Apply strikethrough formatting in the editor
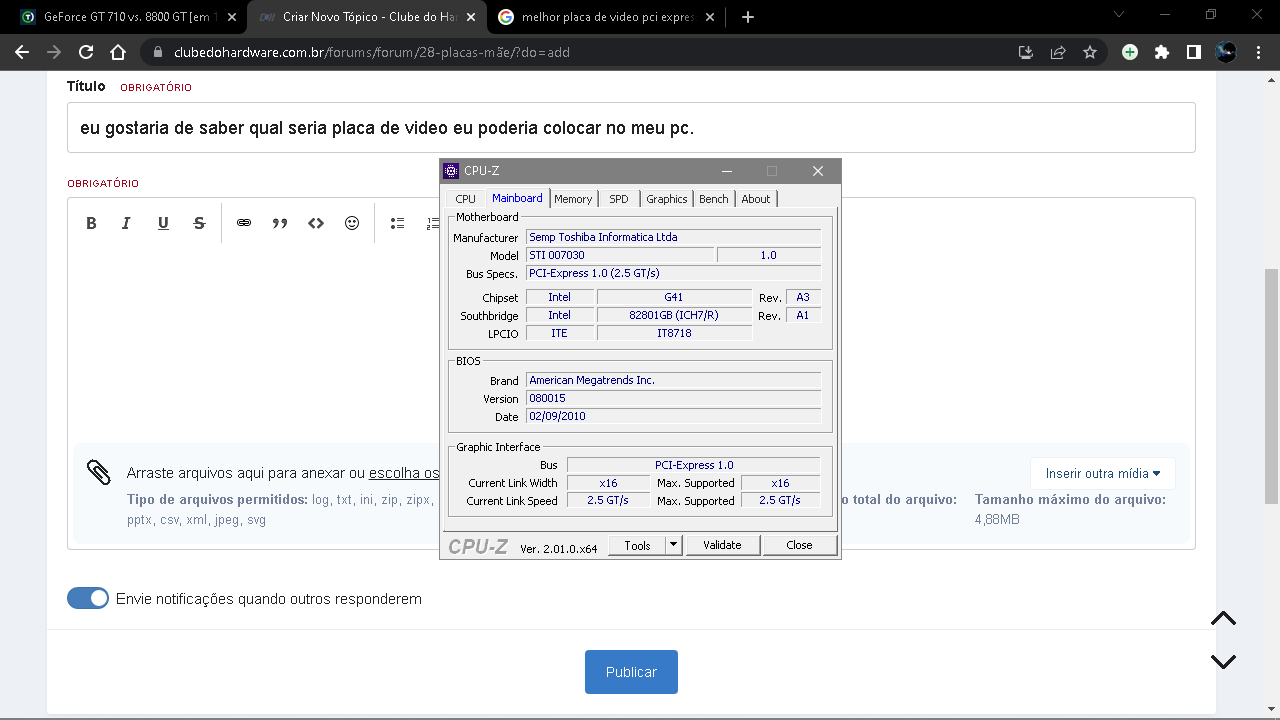 point(199,223)
